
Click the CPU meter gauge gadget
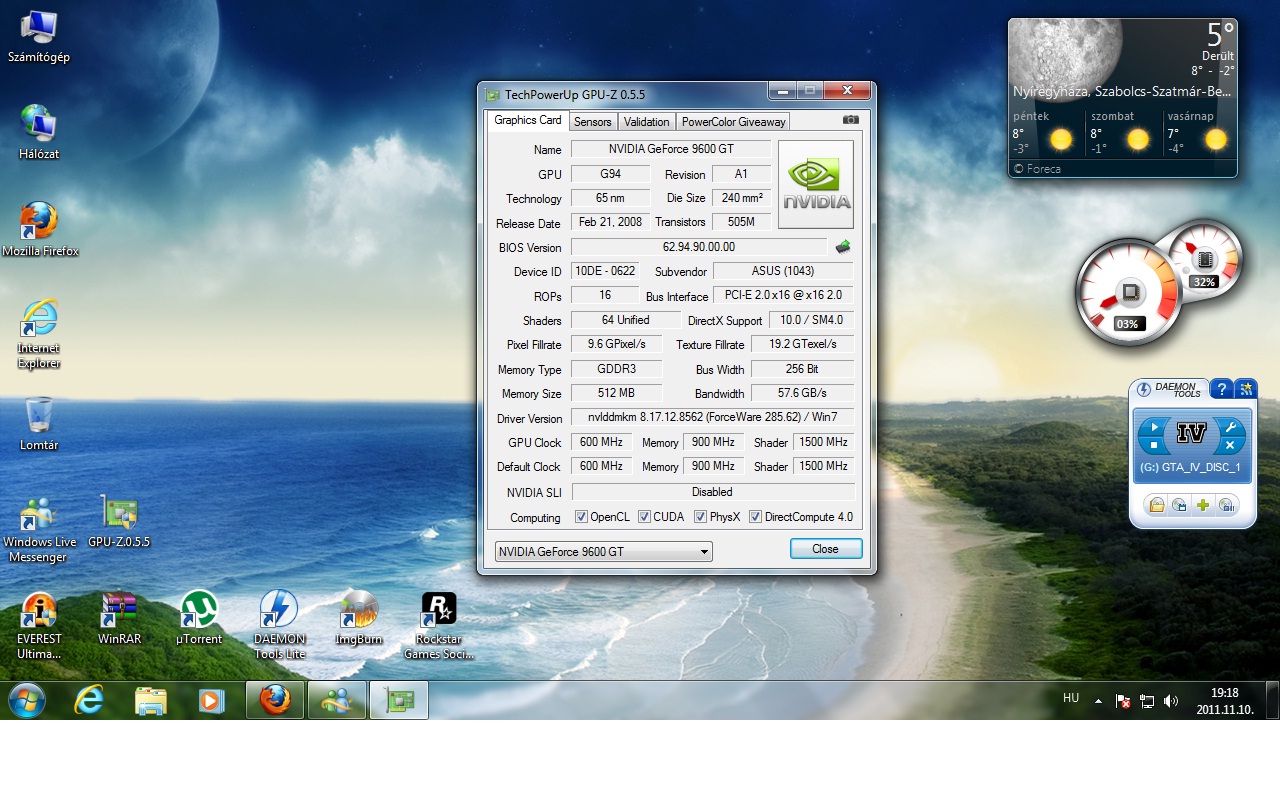tap(1129, 293)
